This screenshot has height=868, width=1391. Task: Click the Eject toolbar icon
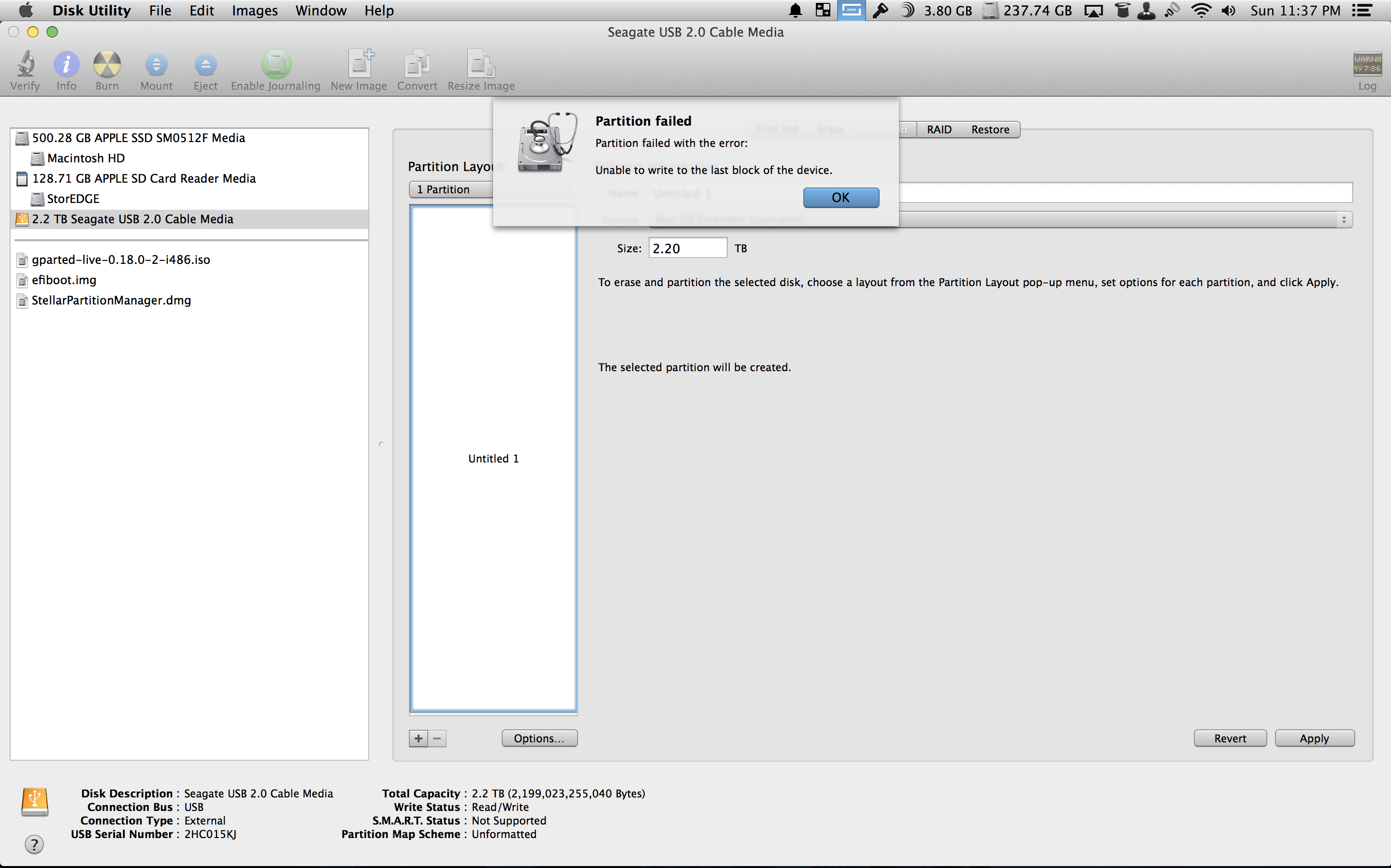coord(205,64)
